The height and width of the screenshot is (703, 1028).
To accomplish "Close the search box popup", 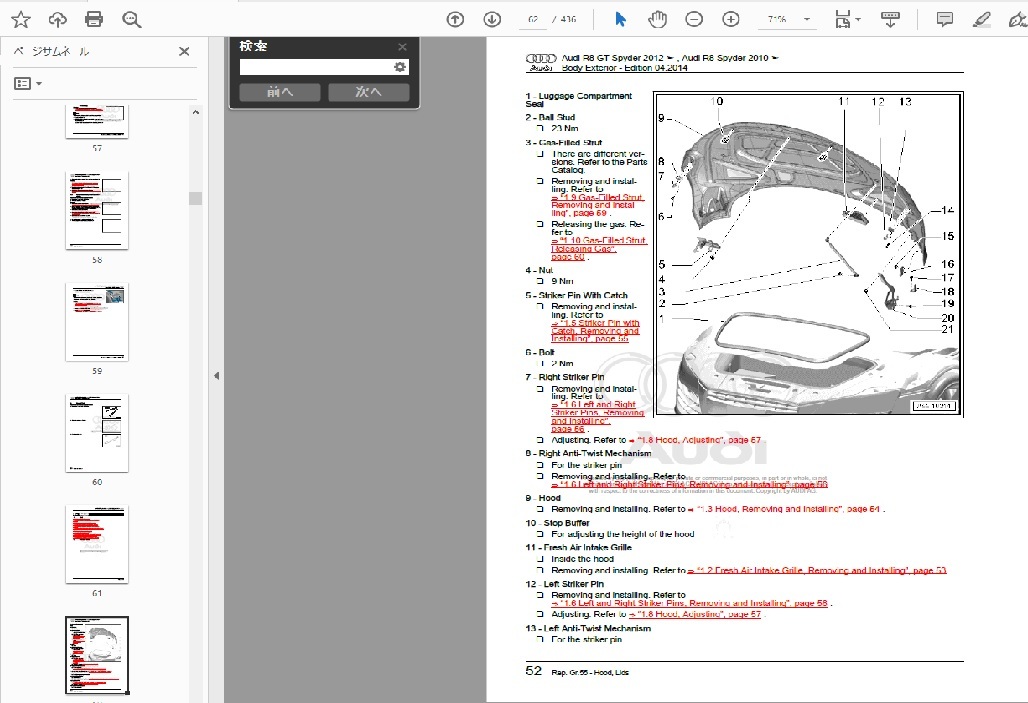I will pyautogui.click(x=403, y=47).
